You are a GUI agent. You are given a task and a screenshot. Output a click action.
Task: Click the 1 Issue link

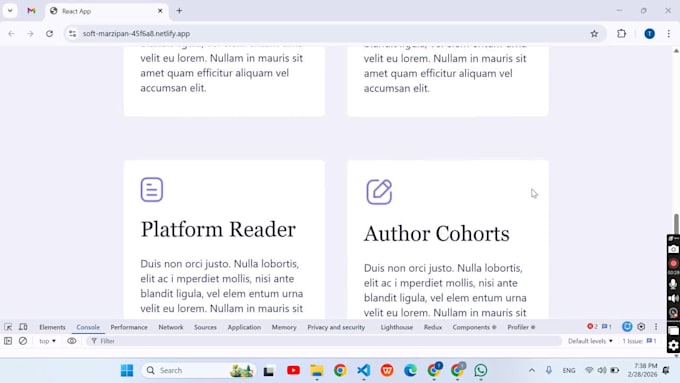pyautogui.click(x=639, y=341)
